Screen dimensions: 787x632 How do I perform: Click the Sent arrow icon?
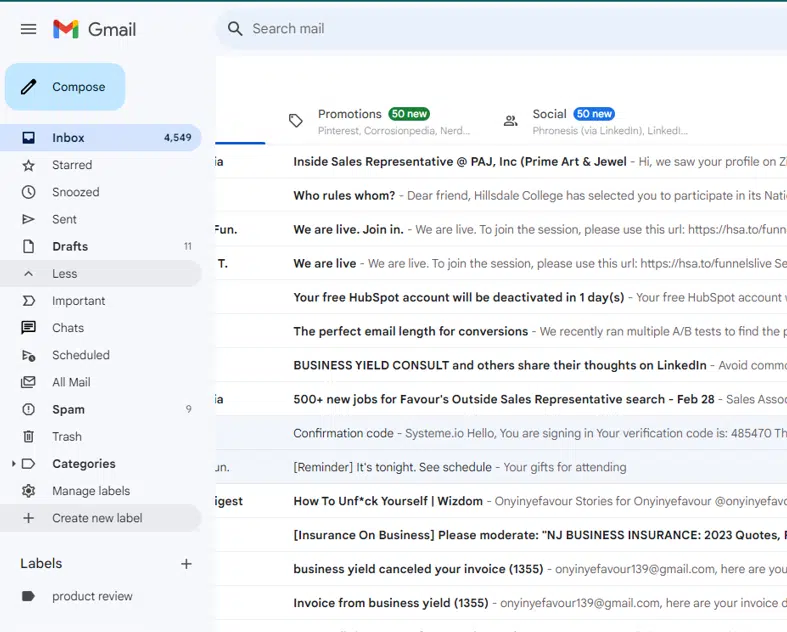point(29,219)
